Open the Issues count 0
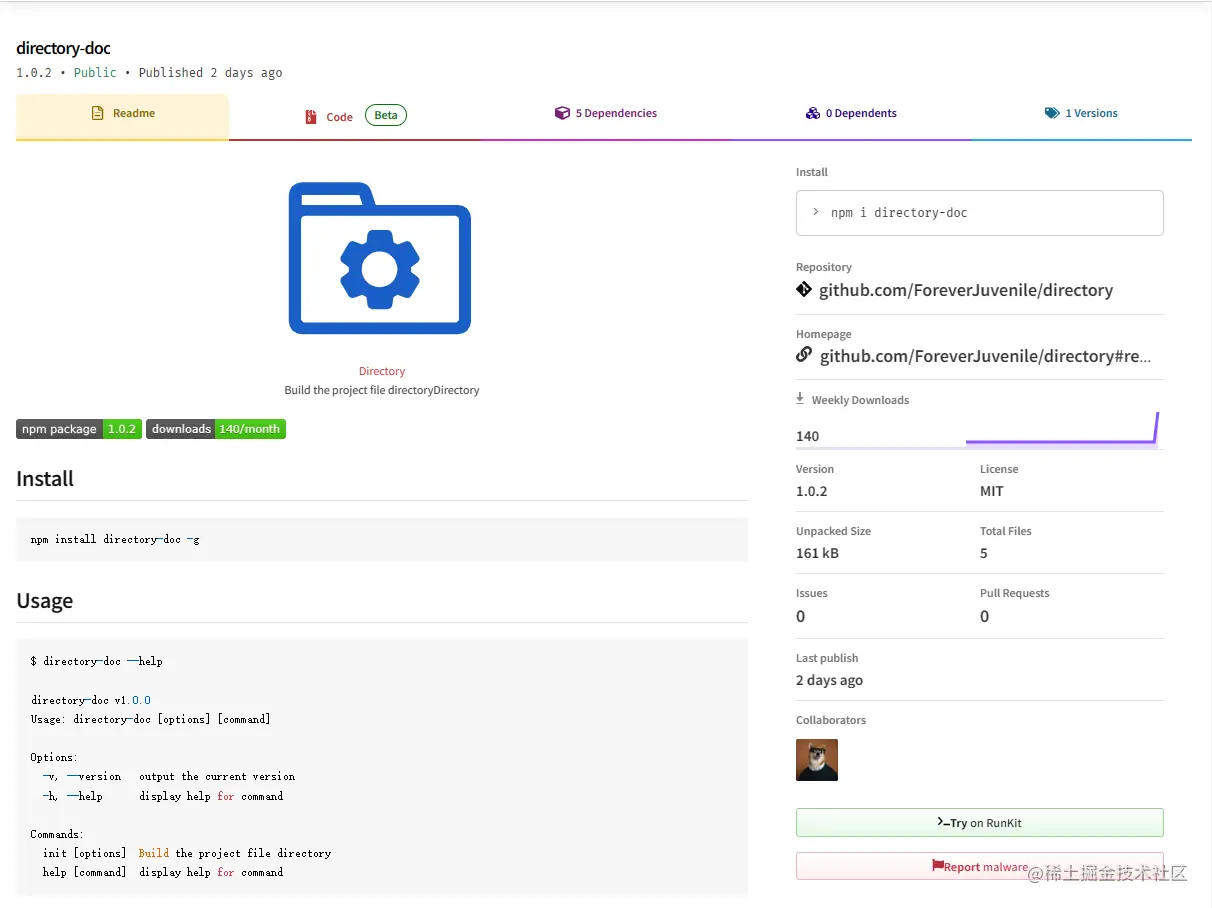Viewport: 1212px width, 908px height. 800,616
